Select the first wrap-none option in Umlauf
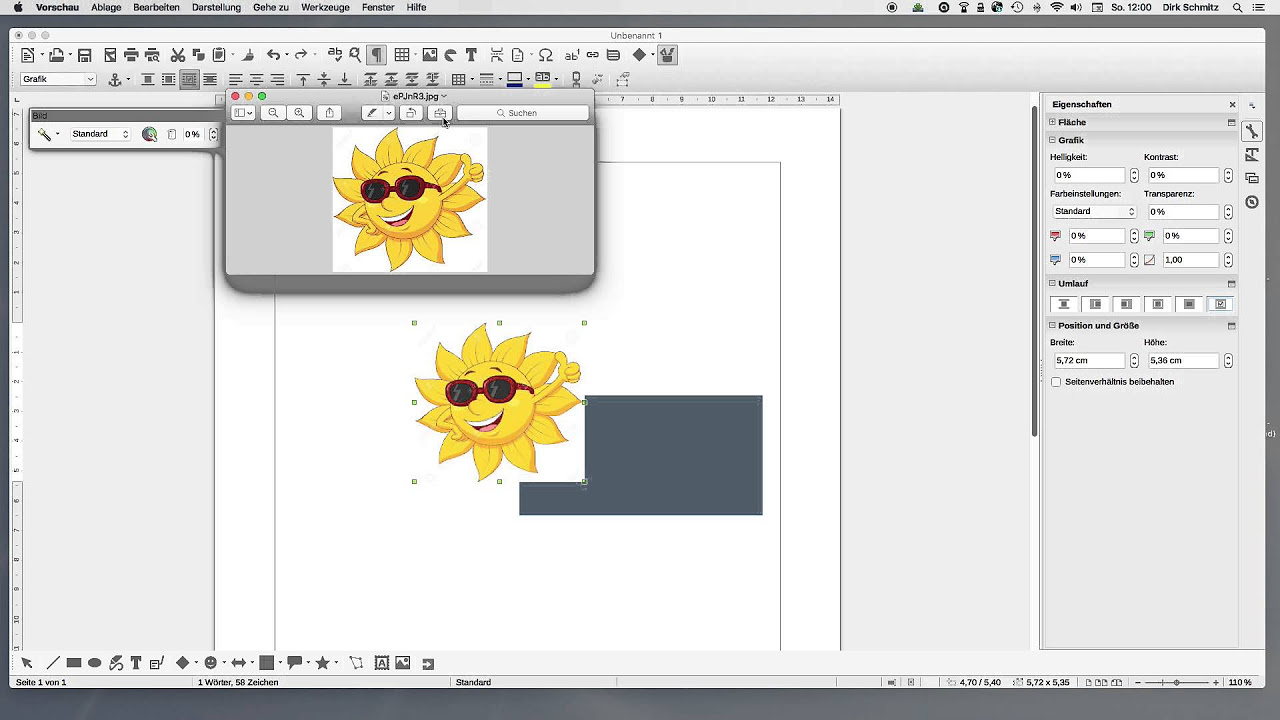The width and height of the screenshot is (1280, 720). (1064, 304)
